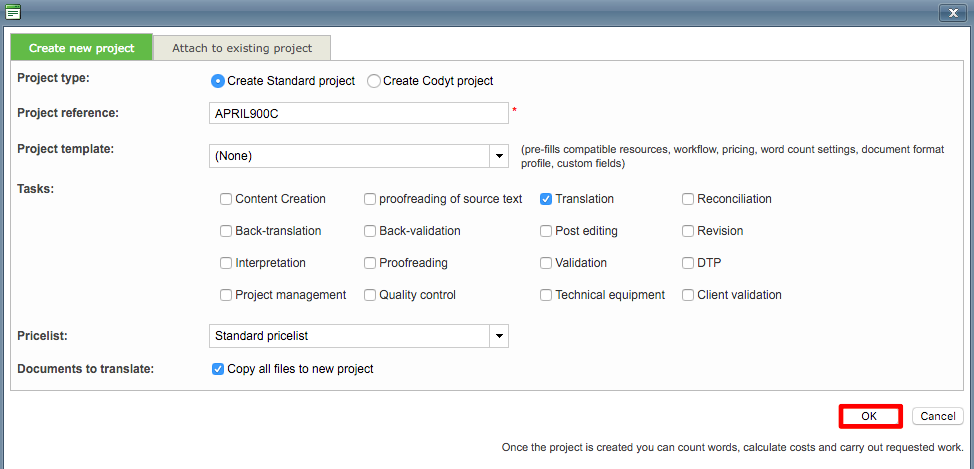Enable the Content Creation task checkbox

pos(226,199)
